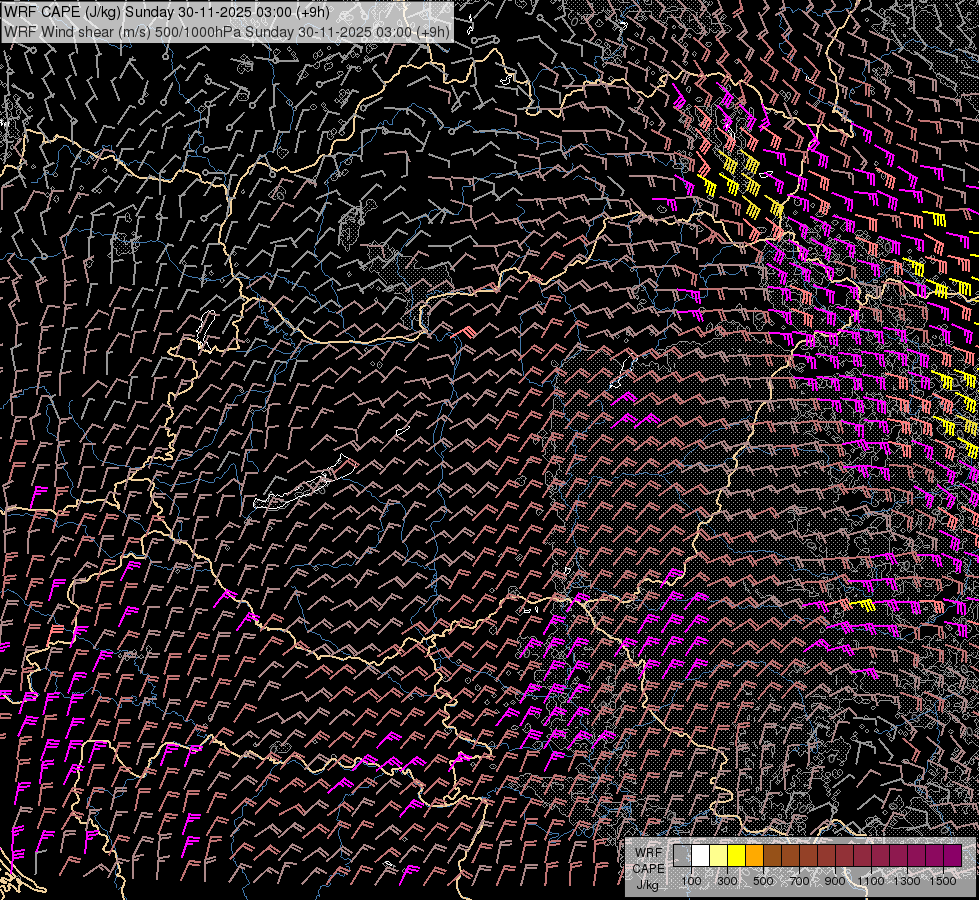This screenshot has height=900, width=979.
Task: Select the bright yellow legend swatch
Action: click(737, 856)
